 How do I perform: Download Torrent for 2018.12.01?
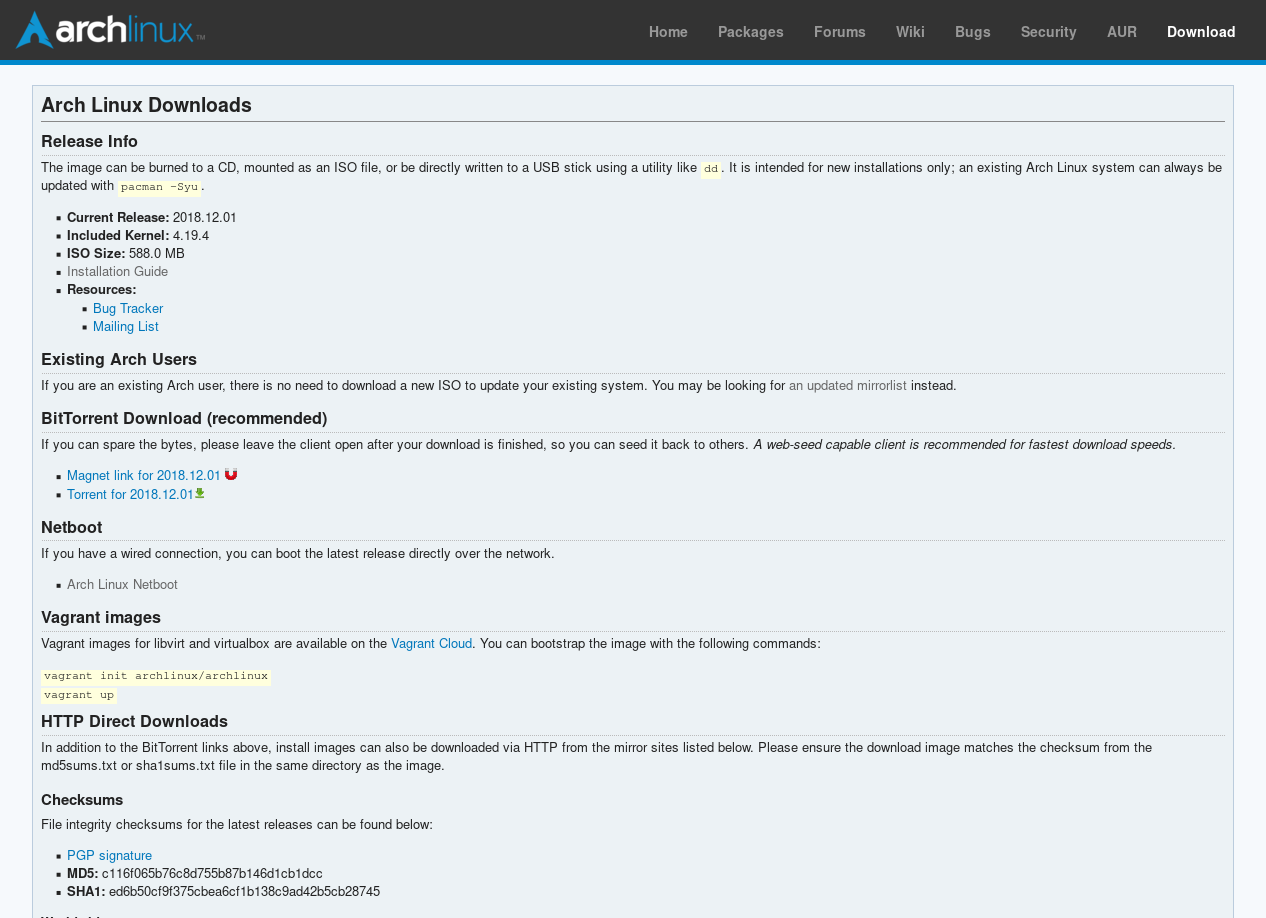pos(130,495)
